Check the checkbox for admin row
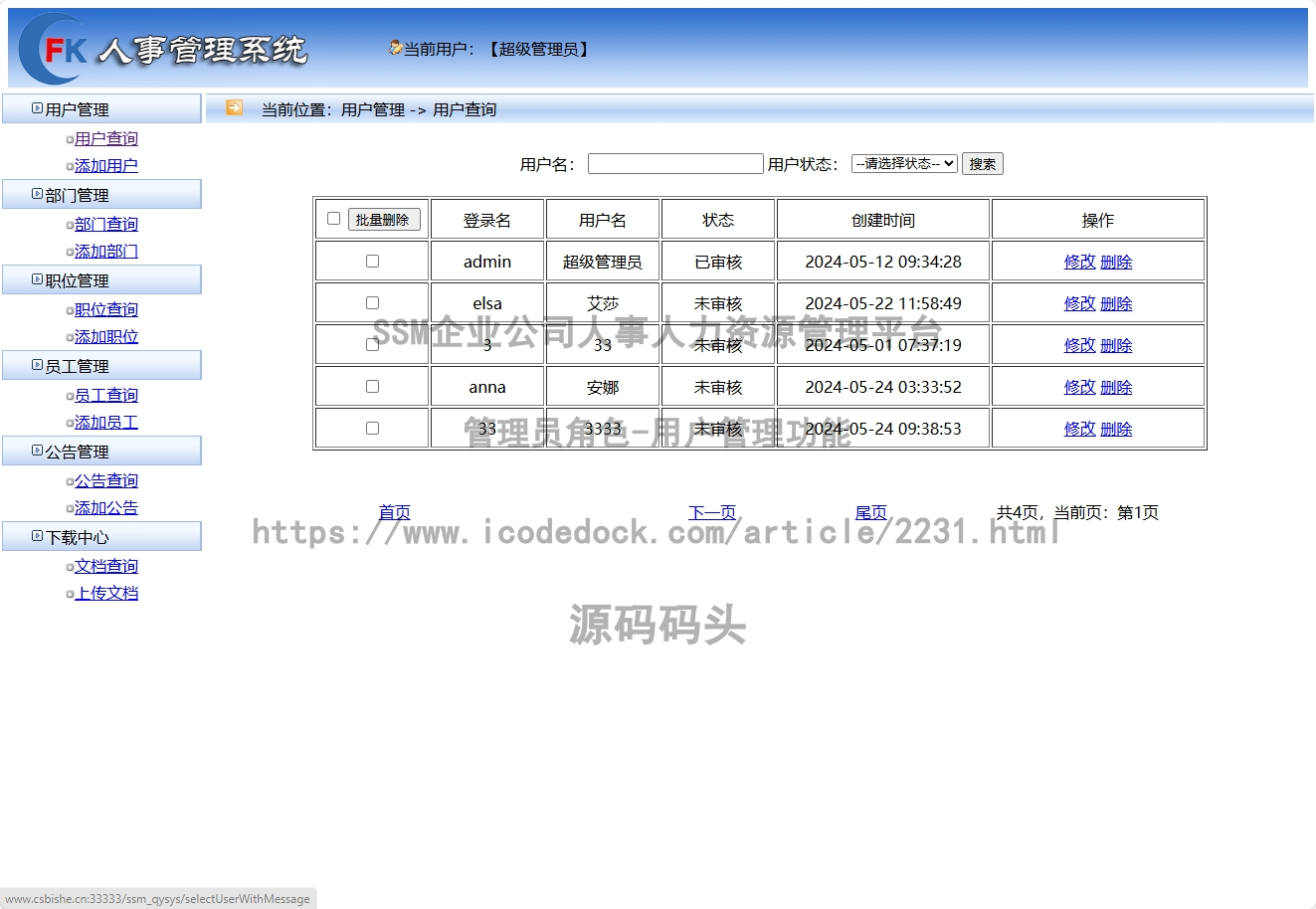The height and width of the screenshot is (909, 1316). click(373, 261)
